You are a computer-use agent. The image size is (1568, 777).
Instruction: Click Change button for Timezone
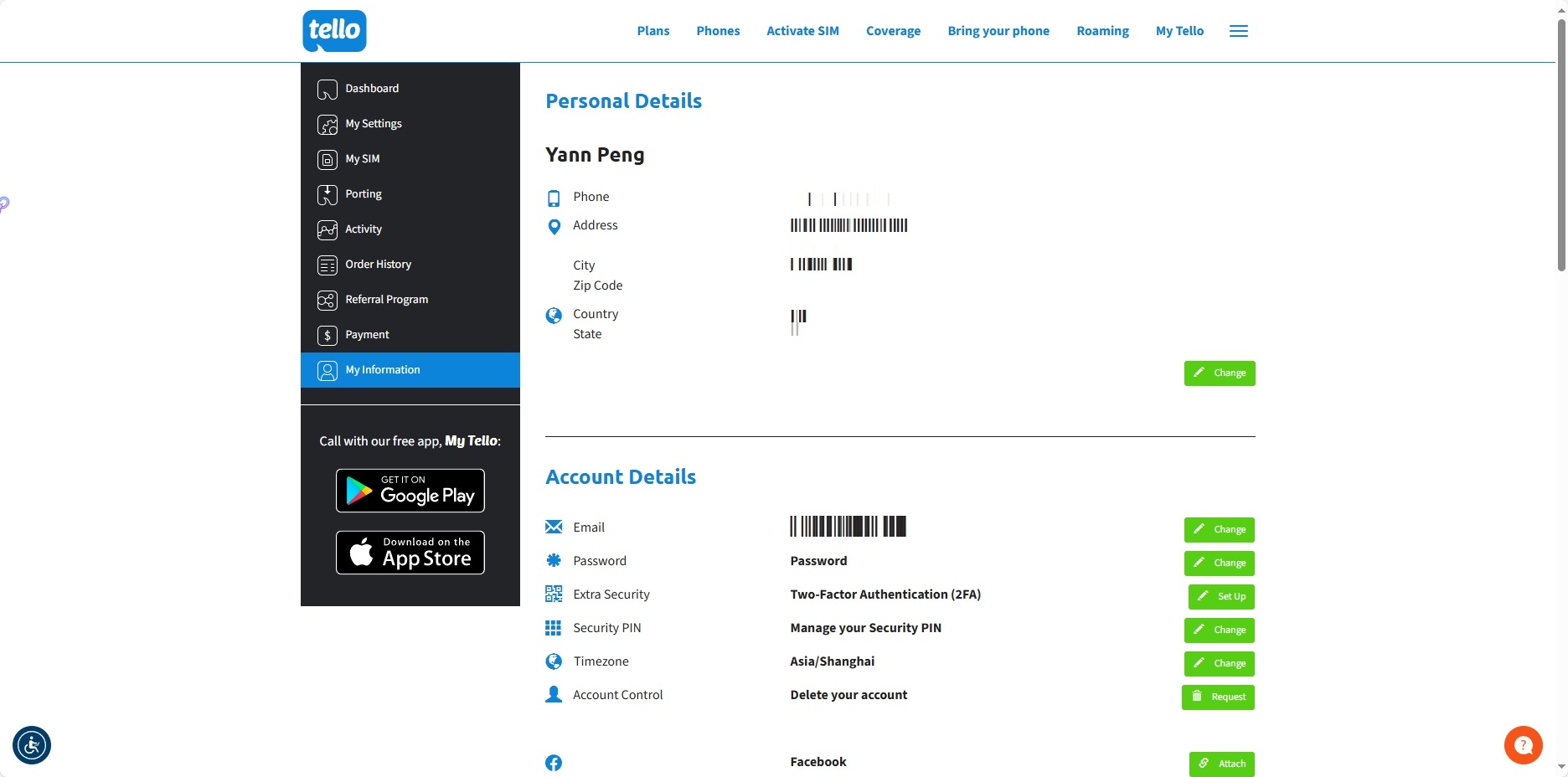(1220, 664)
